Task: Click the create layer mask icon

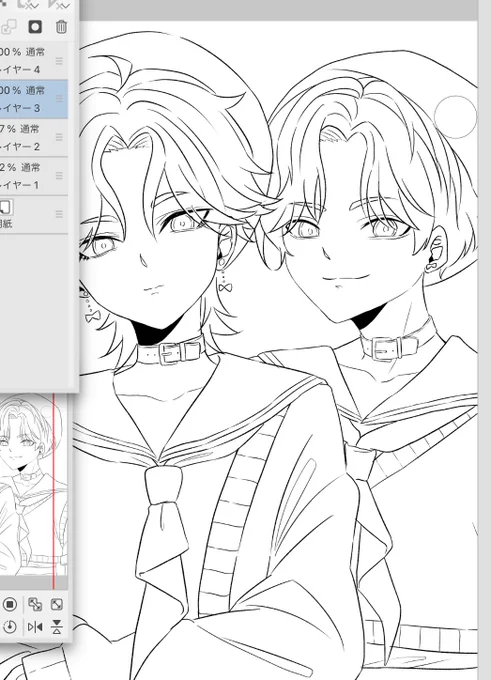Action: 35,27
